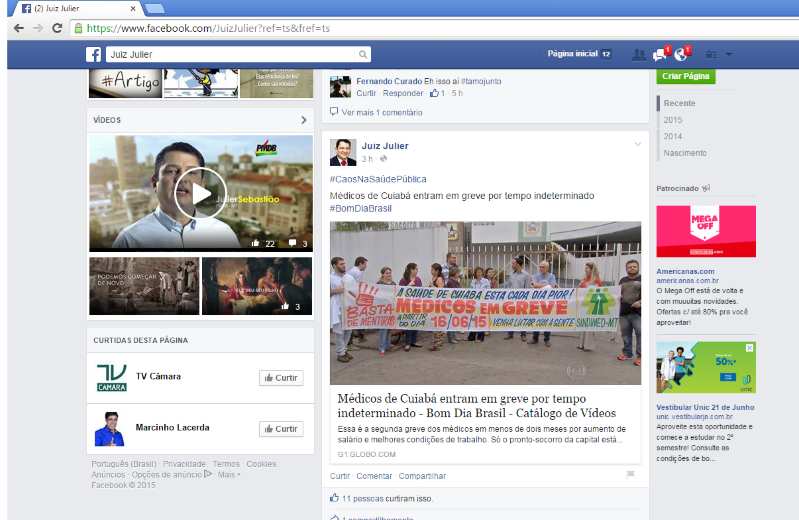
Task: Open account menu dropdown arrow
Action: [x=729, y=54]
